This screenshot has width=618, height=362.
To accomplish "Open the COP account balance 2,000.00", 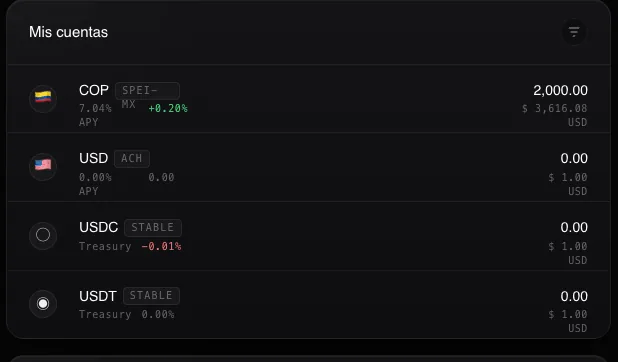I will [560, 90].
